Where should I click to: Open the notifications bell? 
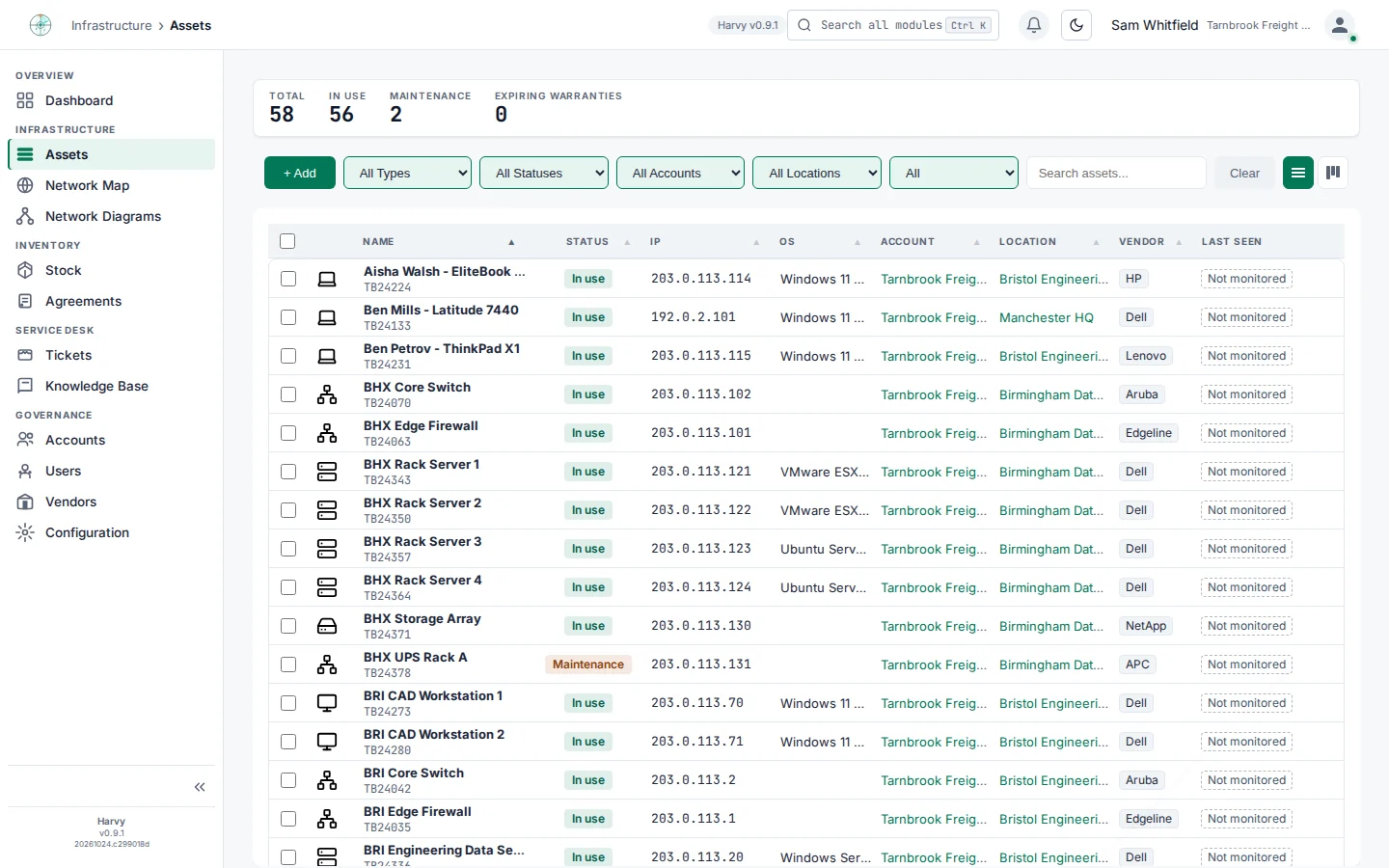coord(1034,25)
